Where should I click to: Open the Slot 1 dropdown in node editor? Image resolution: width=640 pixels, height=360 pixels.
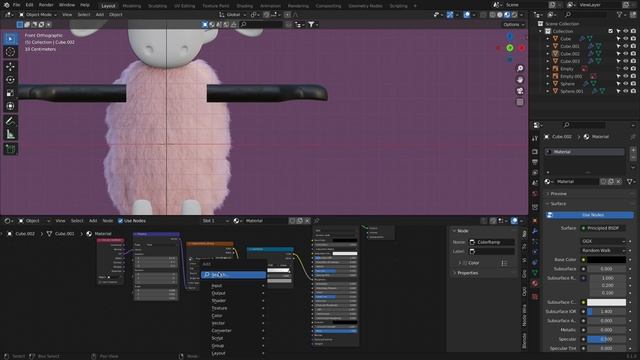[x=215, y=221]
